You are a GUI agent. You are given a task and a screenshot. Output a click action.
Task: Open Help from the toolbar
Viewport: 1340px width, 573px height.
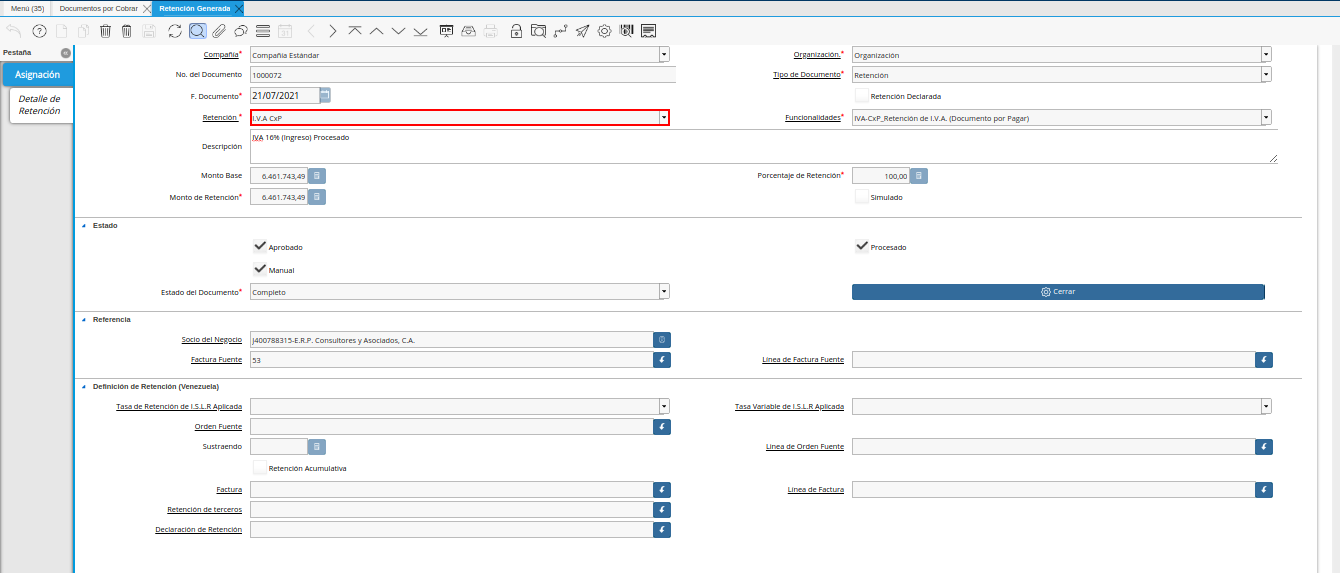pos(40,31)
